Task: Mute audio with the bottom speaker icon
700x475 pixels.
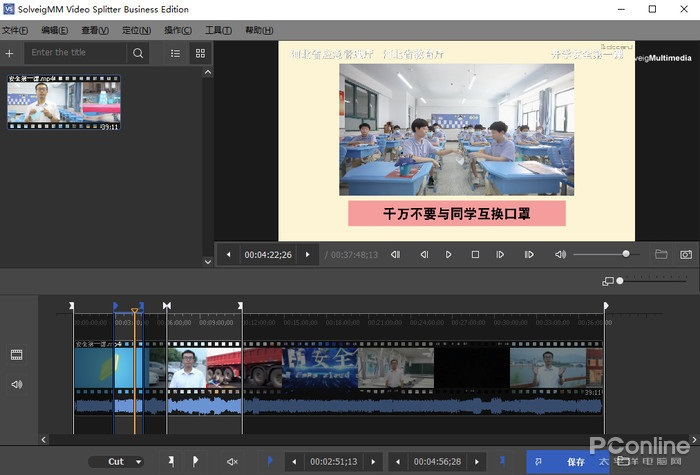Action: (232, 461)
